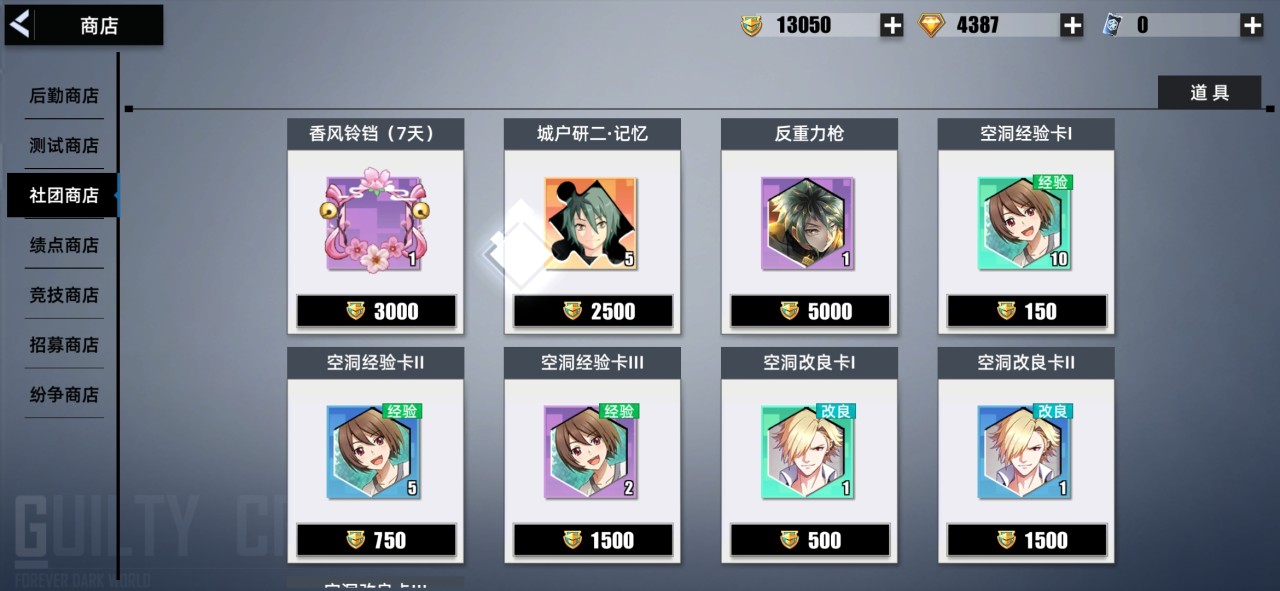Select the 城户研二·记忆 puzzle piece icon
This screenshot has height=591, width=1280.
coord(591,223)
